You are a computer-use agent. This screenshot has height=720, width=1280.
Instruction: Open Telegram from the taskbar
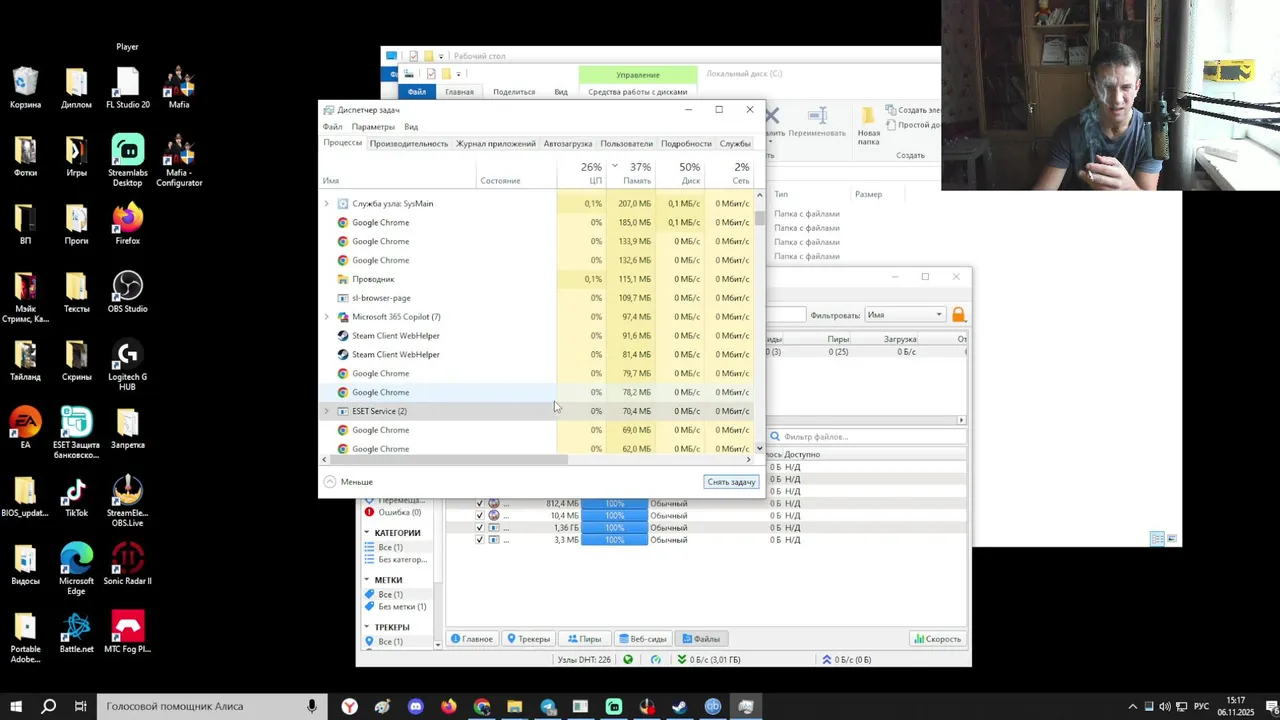(548, 706)
